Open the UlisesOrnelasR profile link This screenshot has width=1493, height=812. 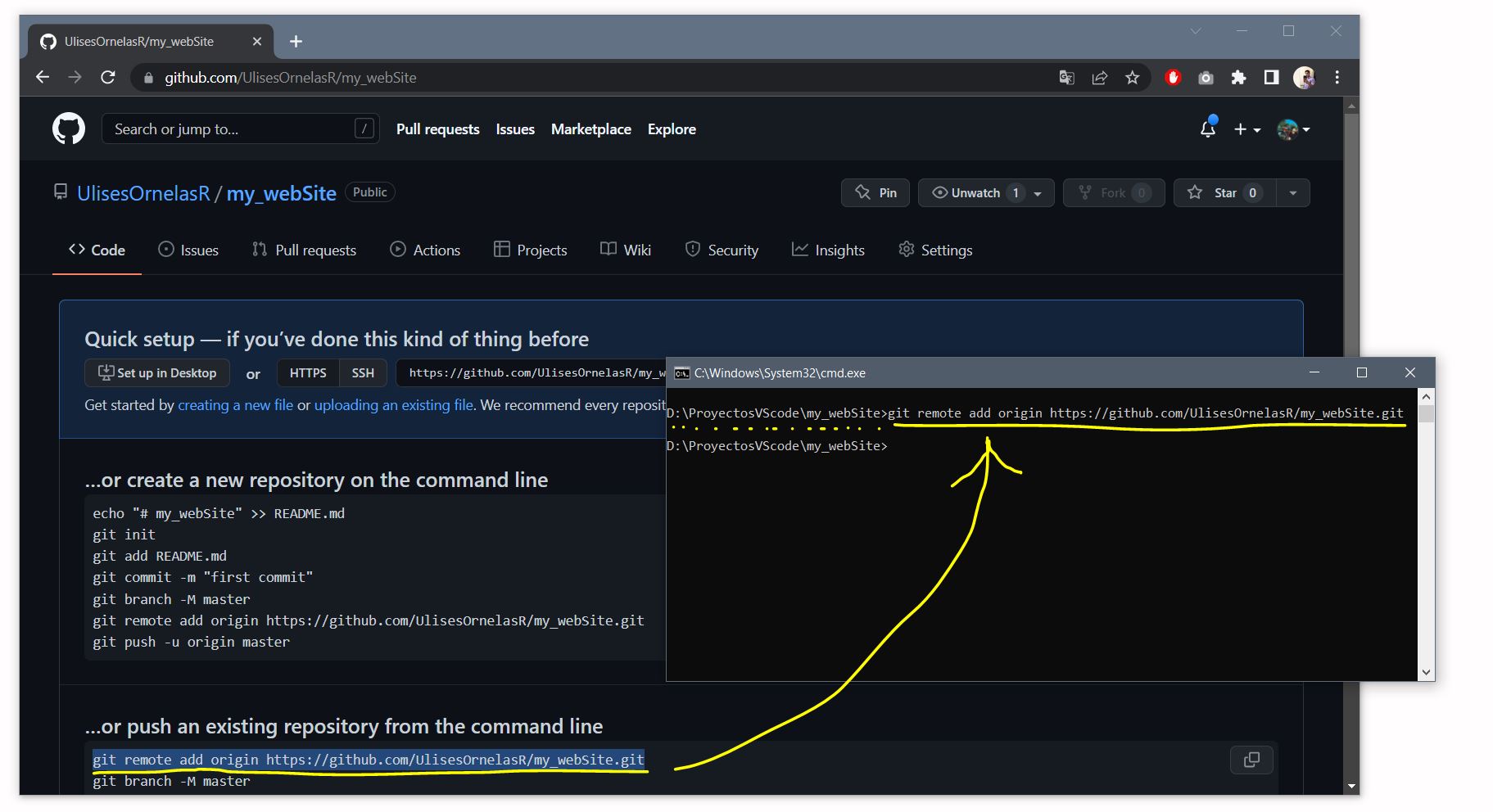click(x=143, y=193)
